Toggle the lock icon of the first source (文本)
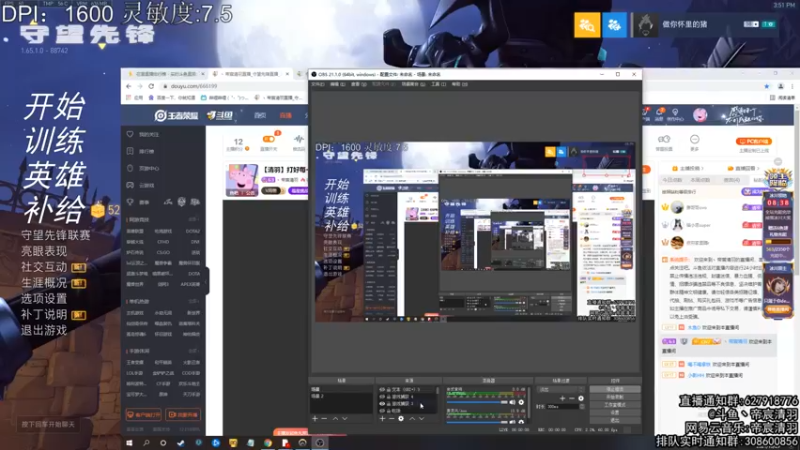 [x=388, y=389]
